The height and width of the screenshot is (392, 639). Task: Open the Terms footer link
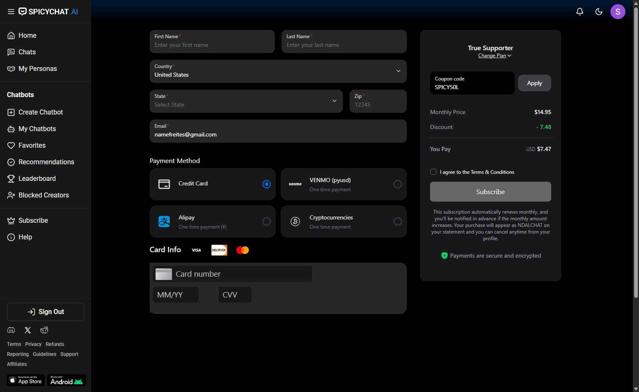coord(14,344)
